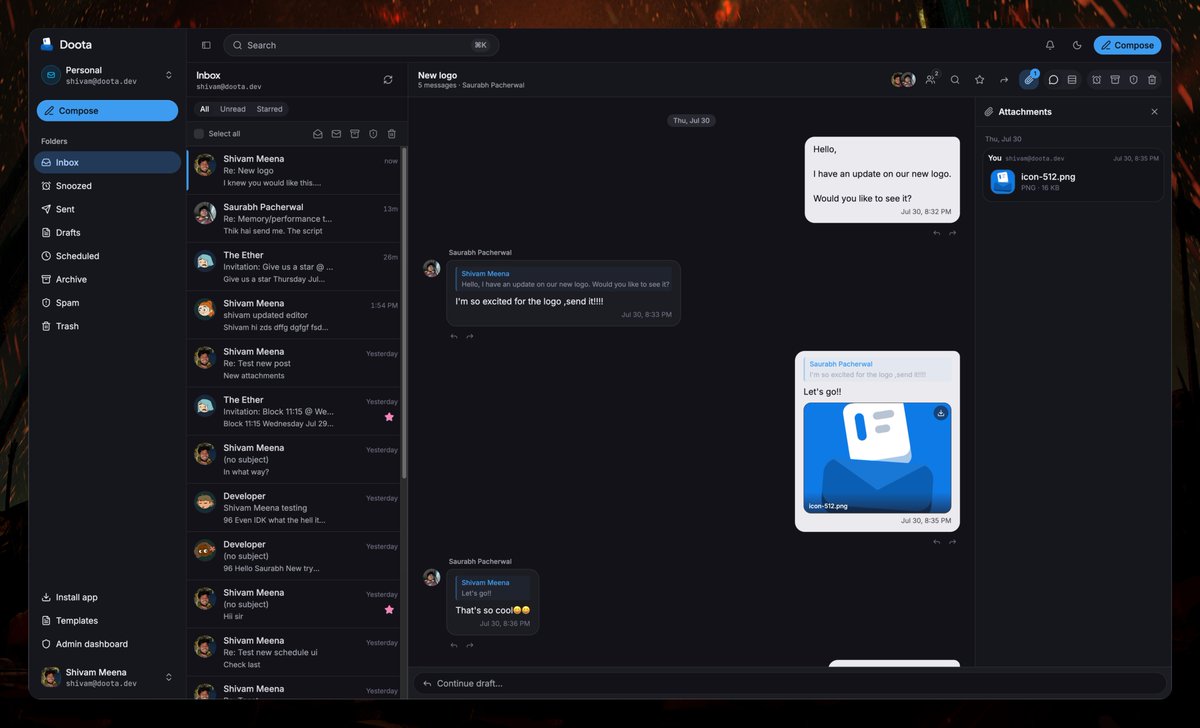
Task: Forward the 'Let's go!!' logo message
Action: [953, 542]
